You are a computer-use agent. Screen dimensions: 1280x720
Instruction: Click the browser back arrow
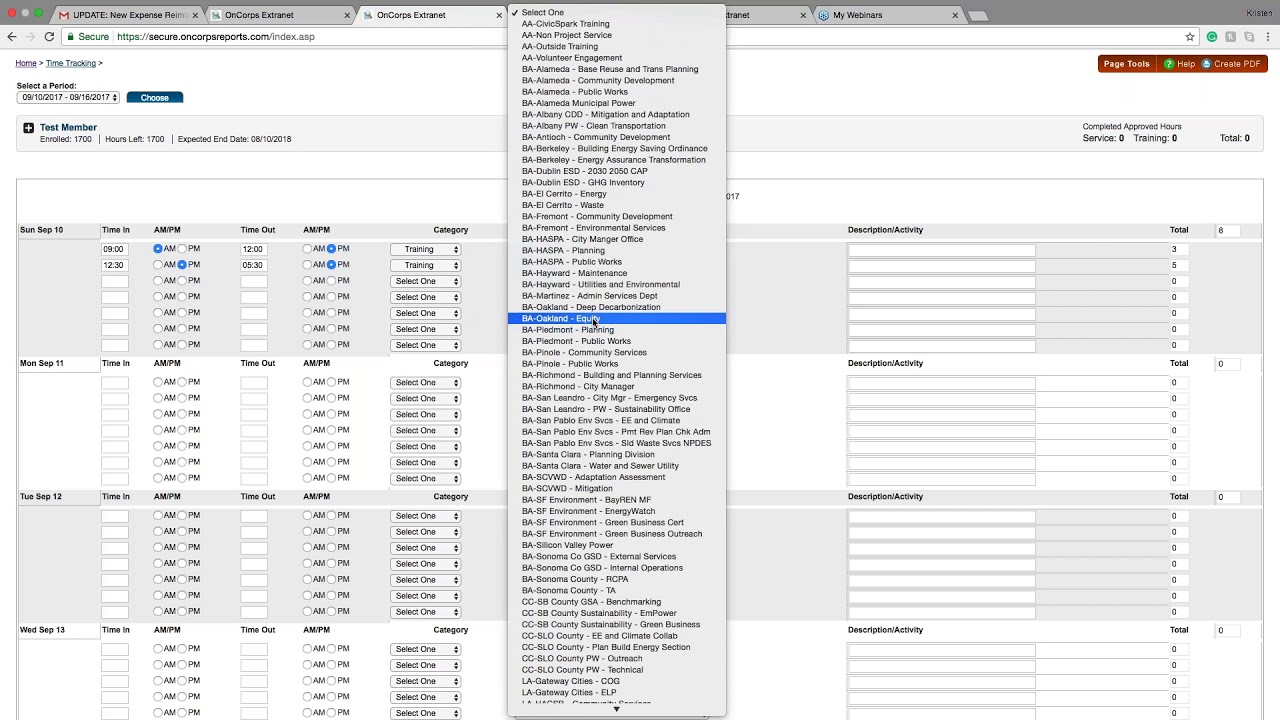(12, 37)
